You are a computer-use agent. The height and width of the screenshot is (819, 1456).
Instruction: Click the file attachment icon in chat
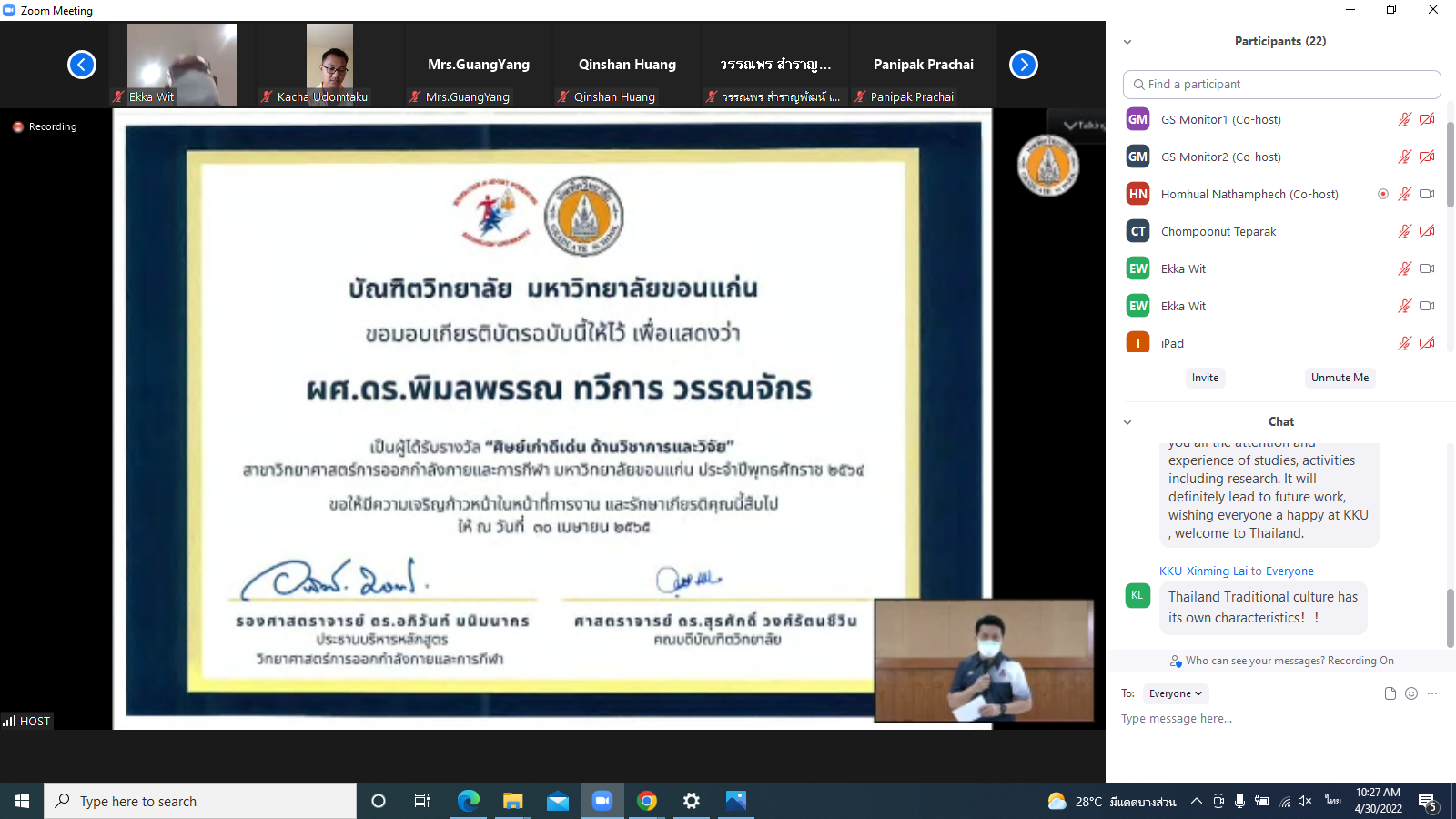point(1390,693)
